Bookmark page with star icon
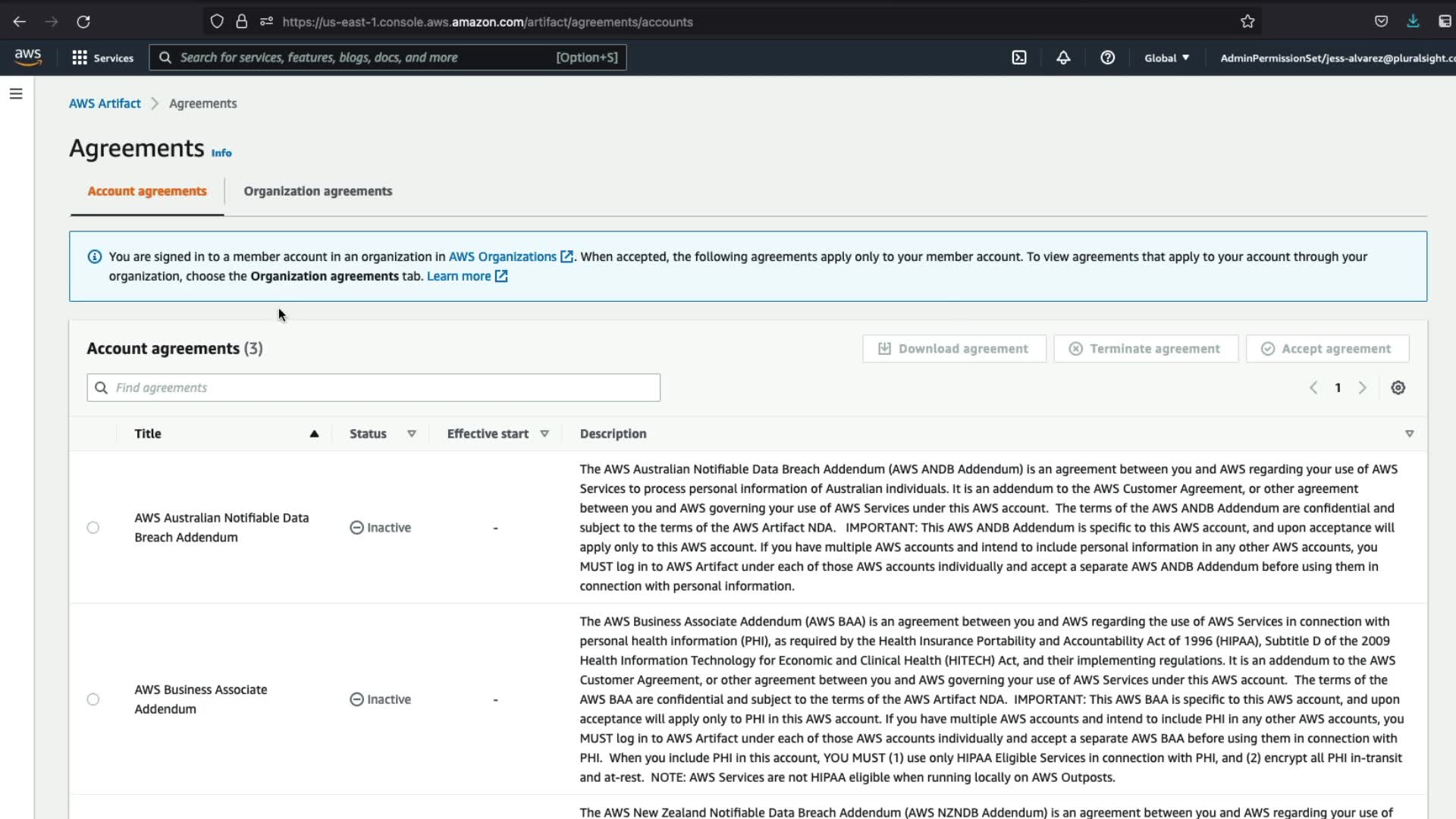The width and height of the screenshot is (1456, 819). click(x=1247, y=22)
